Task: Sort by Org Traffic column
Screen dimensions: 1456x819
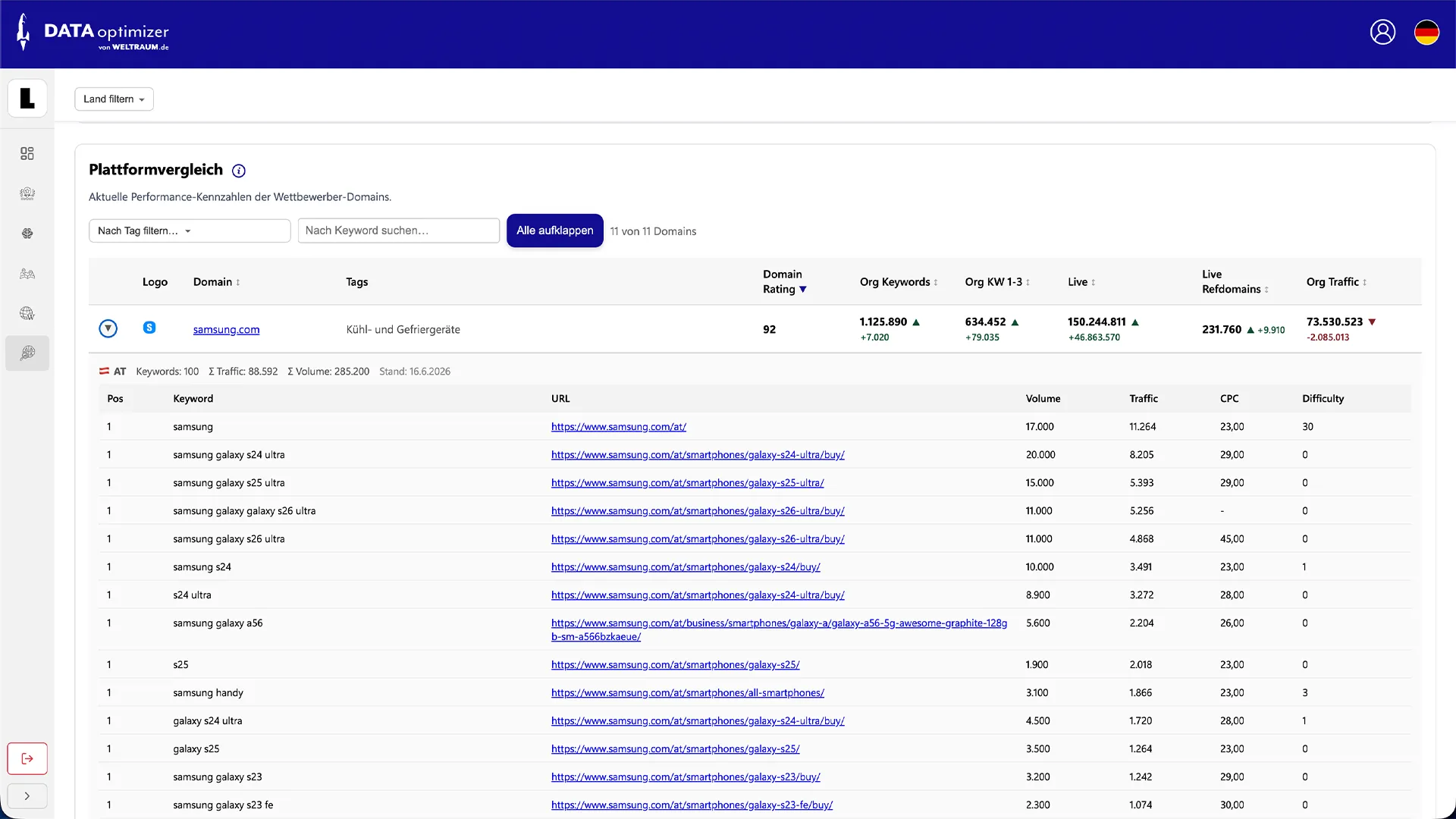Action: [1336, 282]
